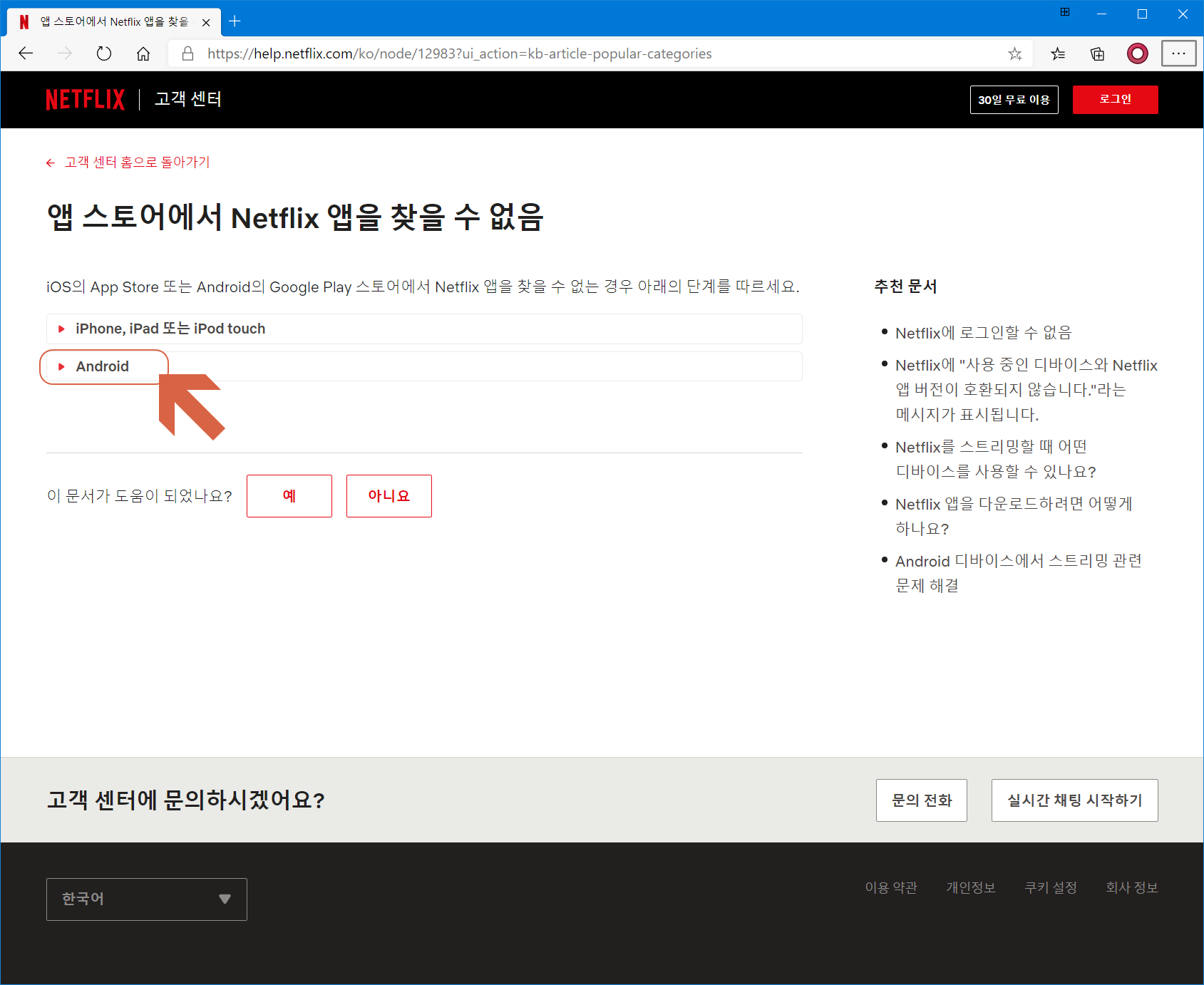This screenshot has width=1204, height=985.
Task: Open Netflix에 로그인할 수 없음 article
Action: point(983,333)
